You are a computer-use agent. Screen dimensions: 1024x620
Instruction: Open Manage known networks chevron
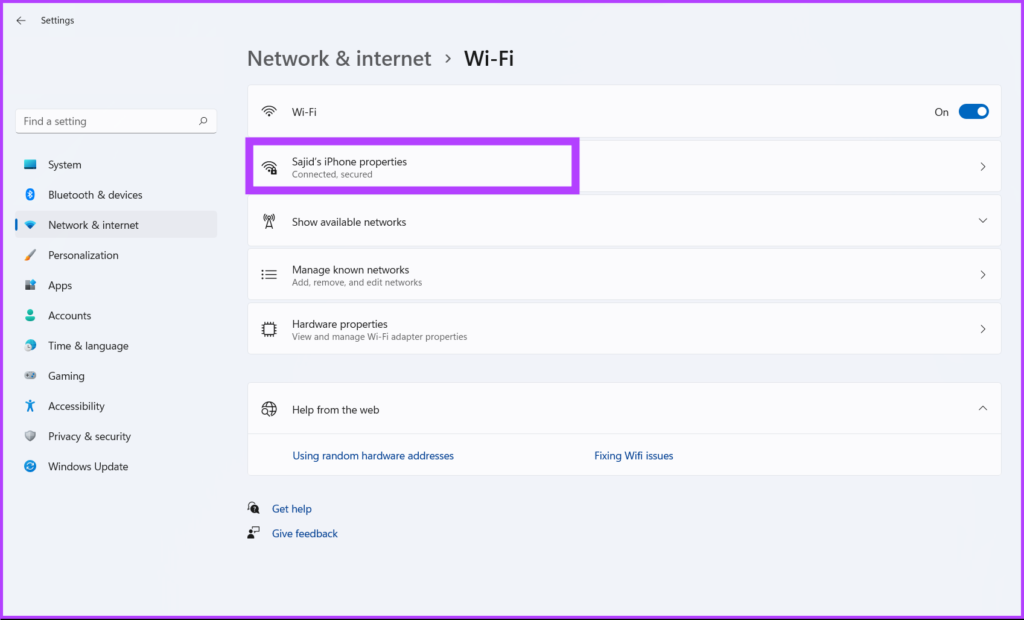(x=982, y=275)
